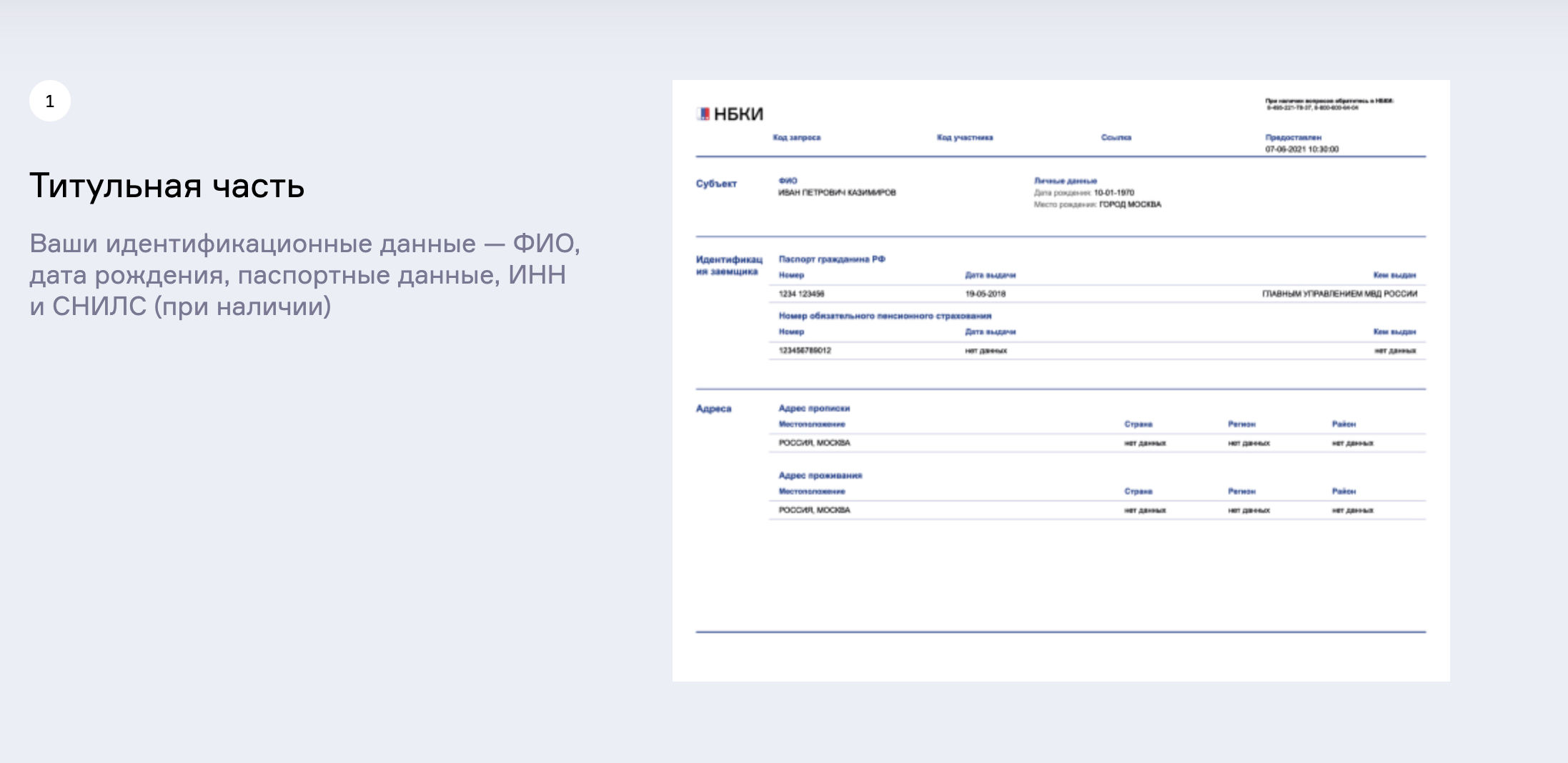Click the name ИВАН ПЕТРОВИЧ КАЗИМИРОВ

[x=837, y=193]
